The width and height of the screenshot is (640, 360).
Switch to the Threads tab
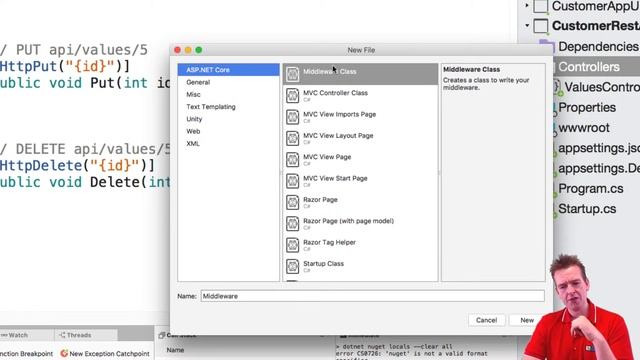(x=79, y=335)
